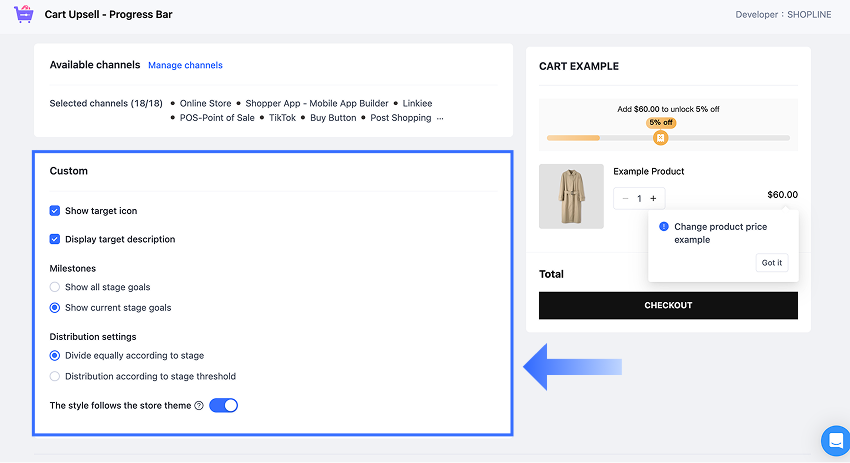Click the discount tag icon on progress bar
The height and width of the screenshot is (463, 850).
[x=660, y=137]
